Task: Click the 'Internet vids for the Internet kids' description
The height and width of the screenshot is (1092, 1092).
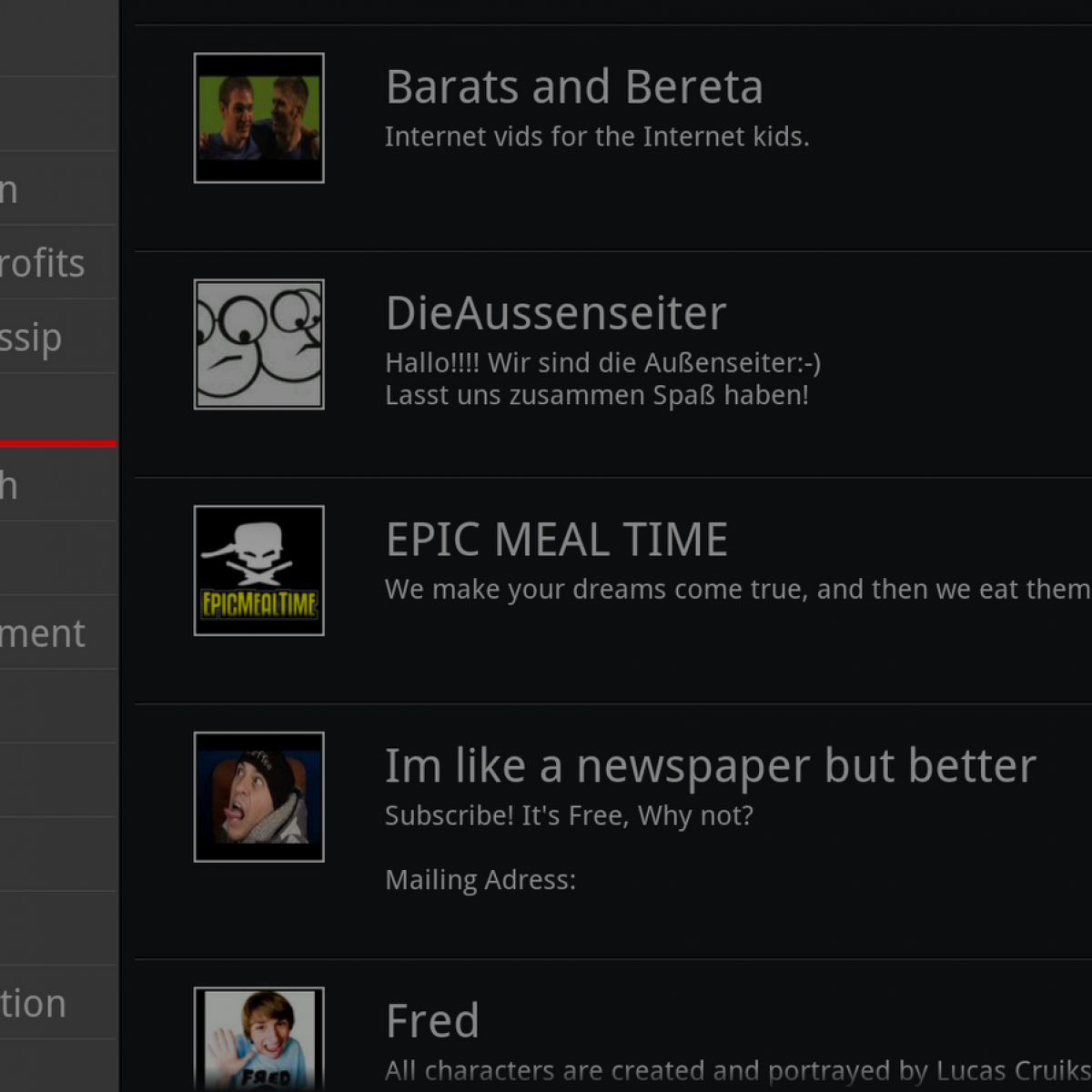Action: (597, 136)
